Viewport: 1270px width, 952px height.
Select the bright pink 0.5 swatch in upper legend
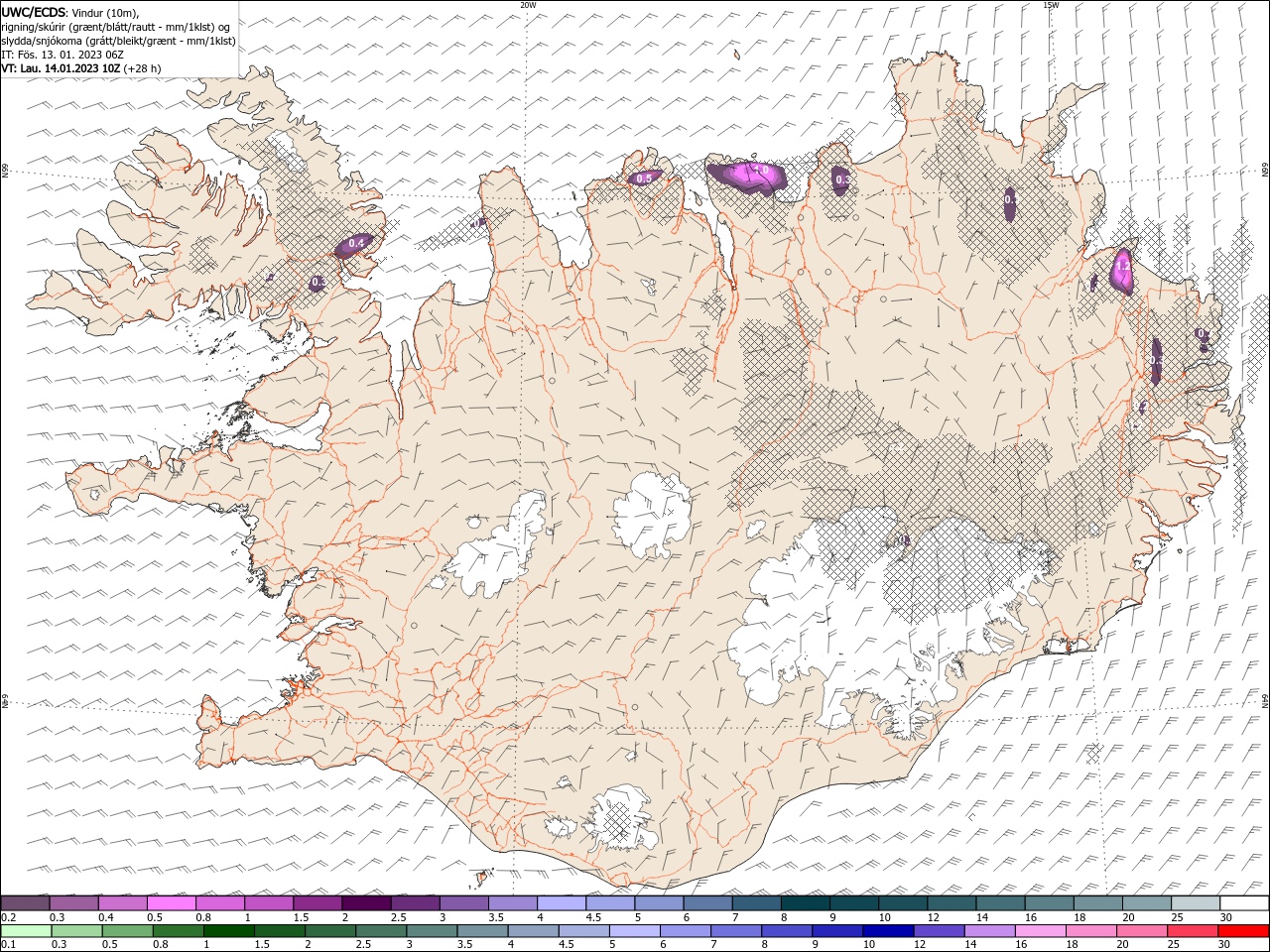tap(172, 903)
